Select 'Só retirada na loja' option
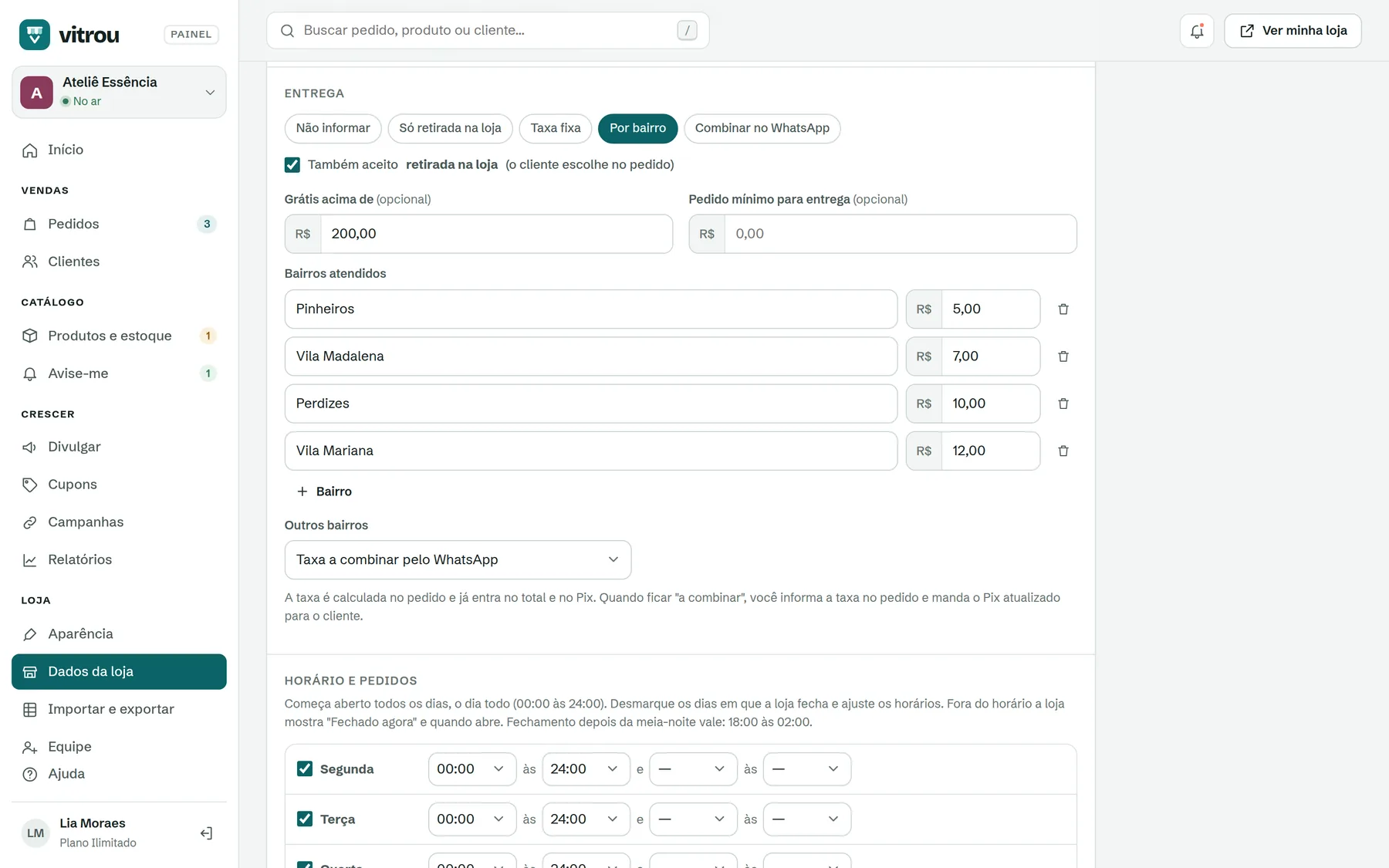 point(450,128)
